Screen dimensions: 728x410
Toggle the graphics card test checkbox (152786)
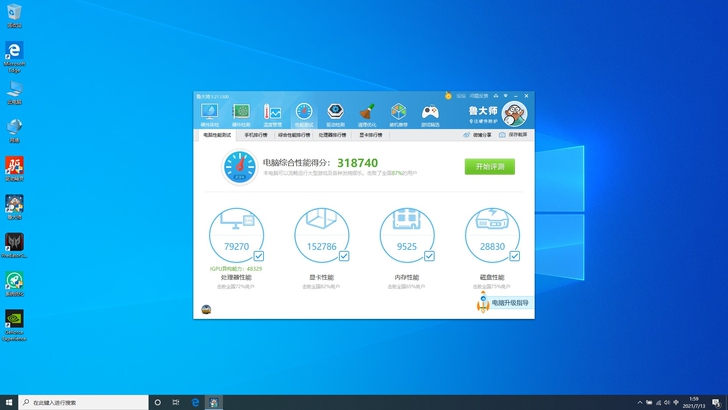click(344, 256)
